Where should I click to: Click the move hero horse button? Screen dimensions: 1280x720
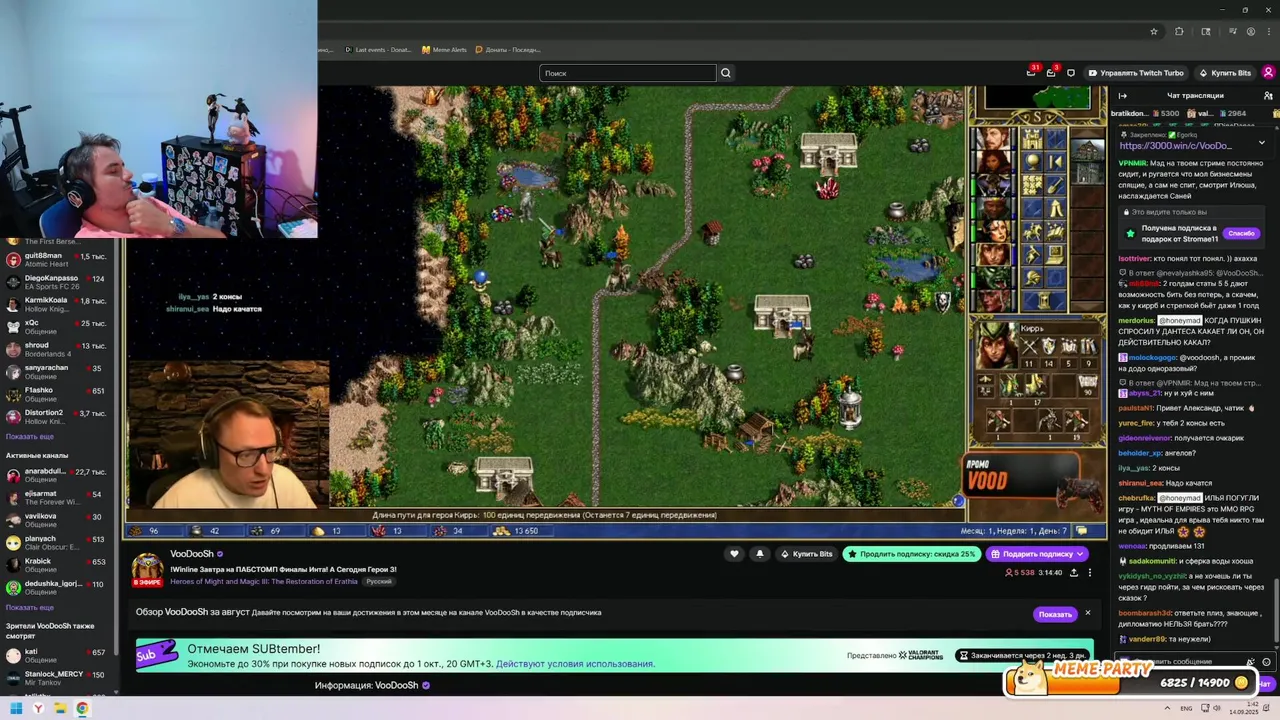click(1032, 231)
